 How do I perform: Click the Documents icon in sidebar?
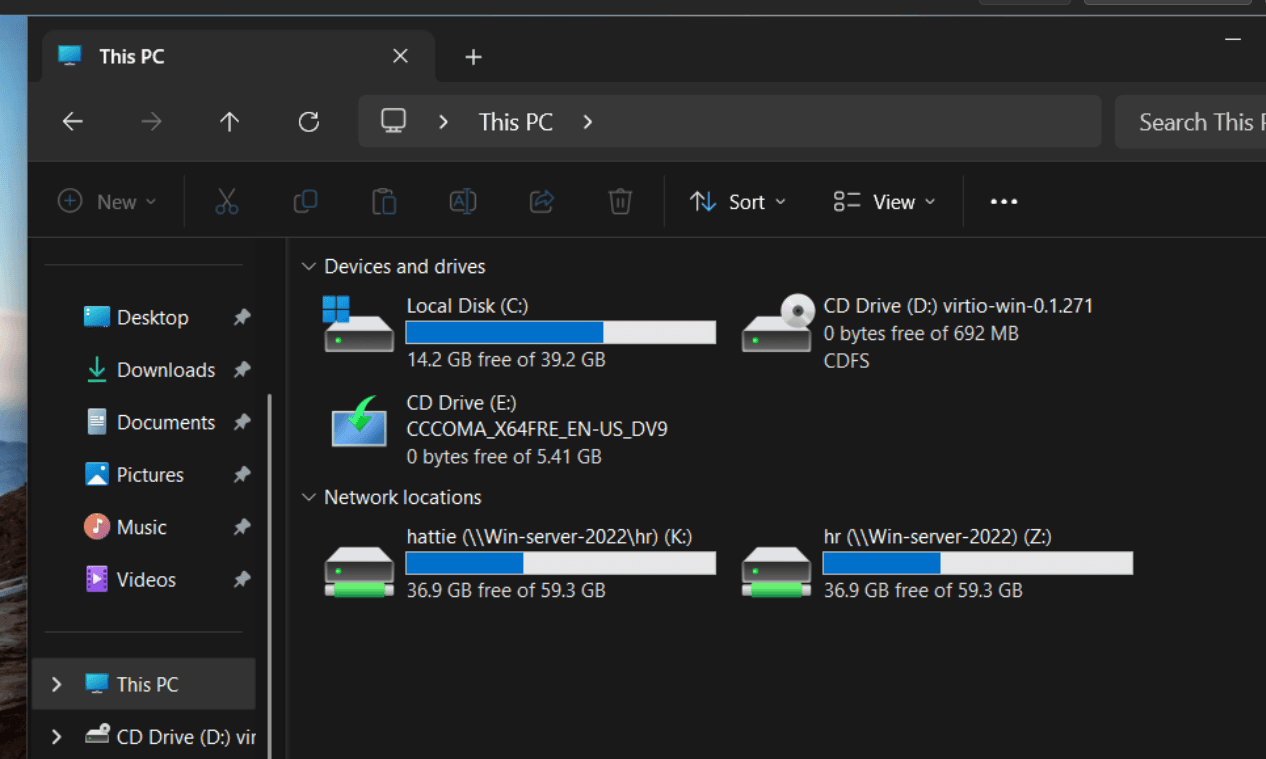tap(96, 422)
